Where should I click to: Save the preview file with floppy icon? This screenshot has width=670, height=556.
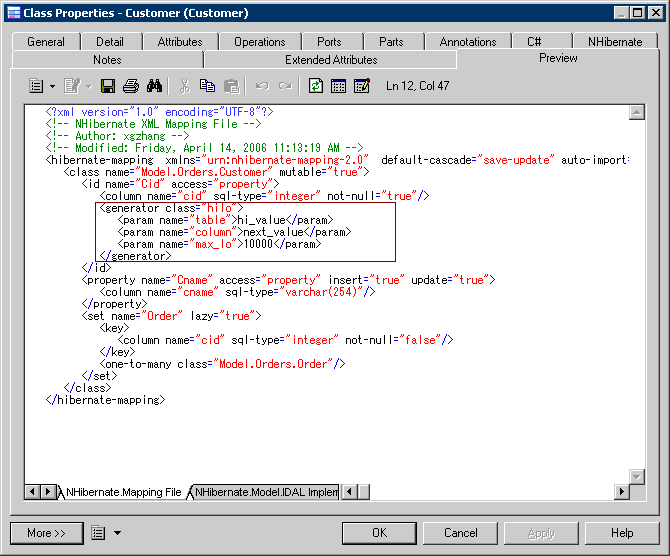point(108,86)
